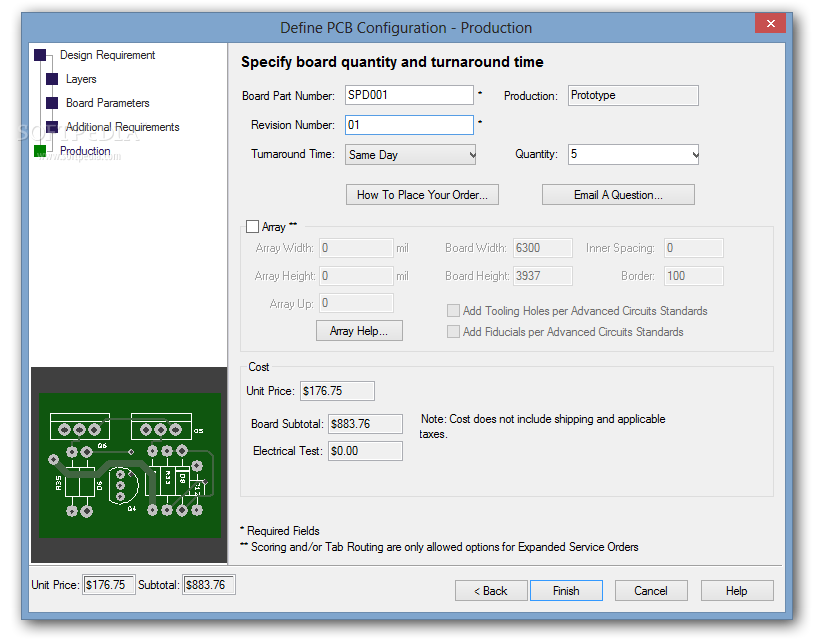Screen dimensions: 813x640
Task: Open Array Help
Action: [359, 331]
